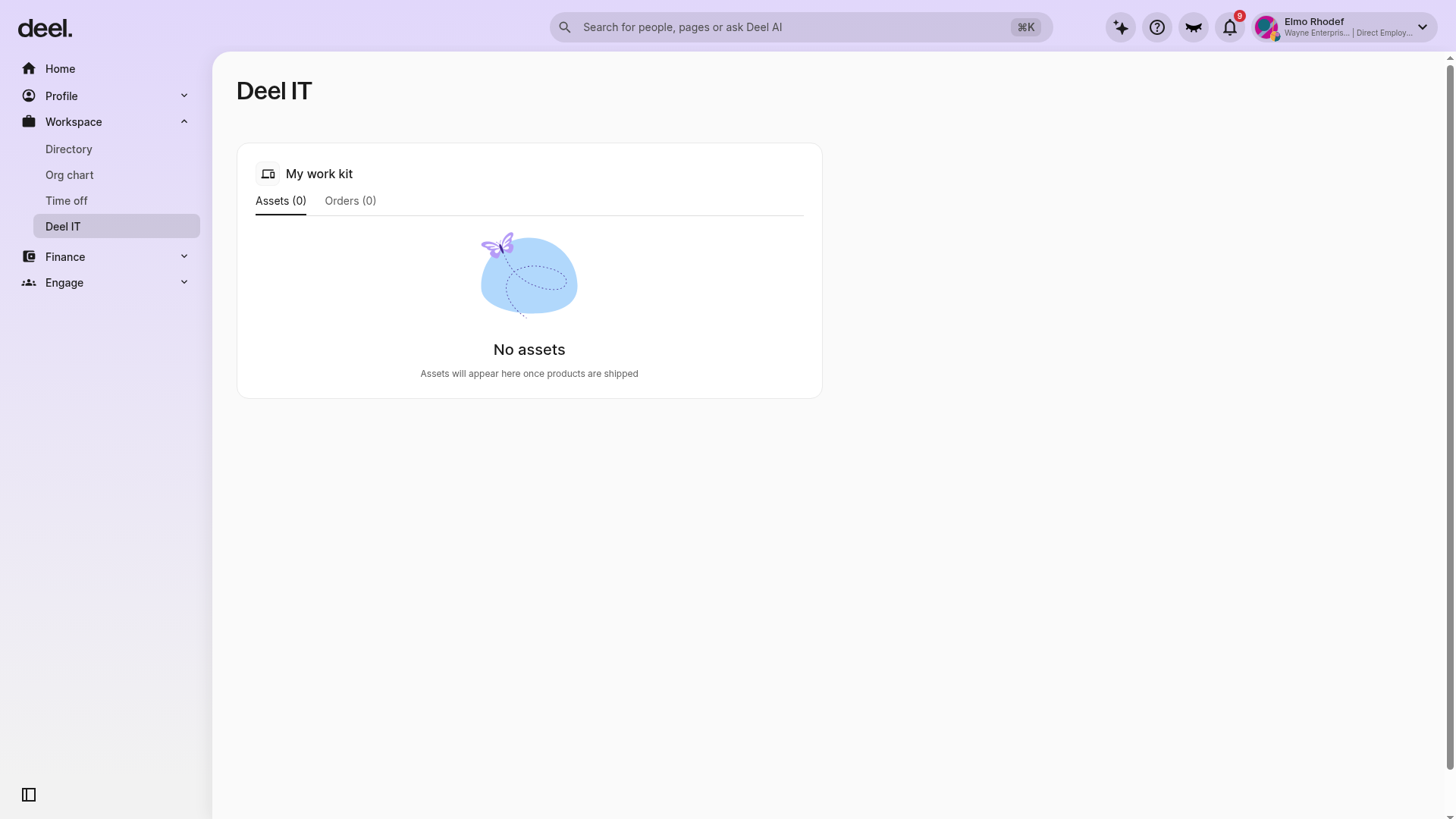Image resolution: width=1456 pixels, height=819 pixels.
Task: Click the Workspace label
Action: [x=74, y=122]
